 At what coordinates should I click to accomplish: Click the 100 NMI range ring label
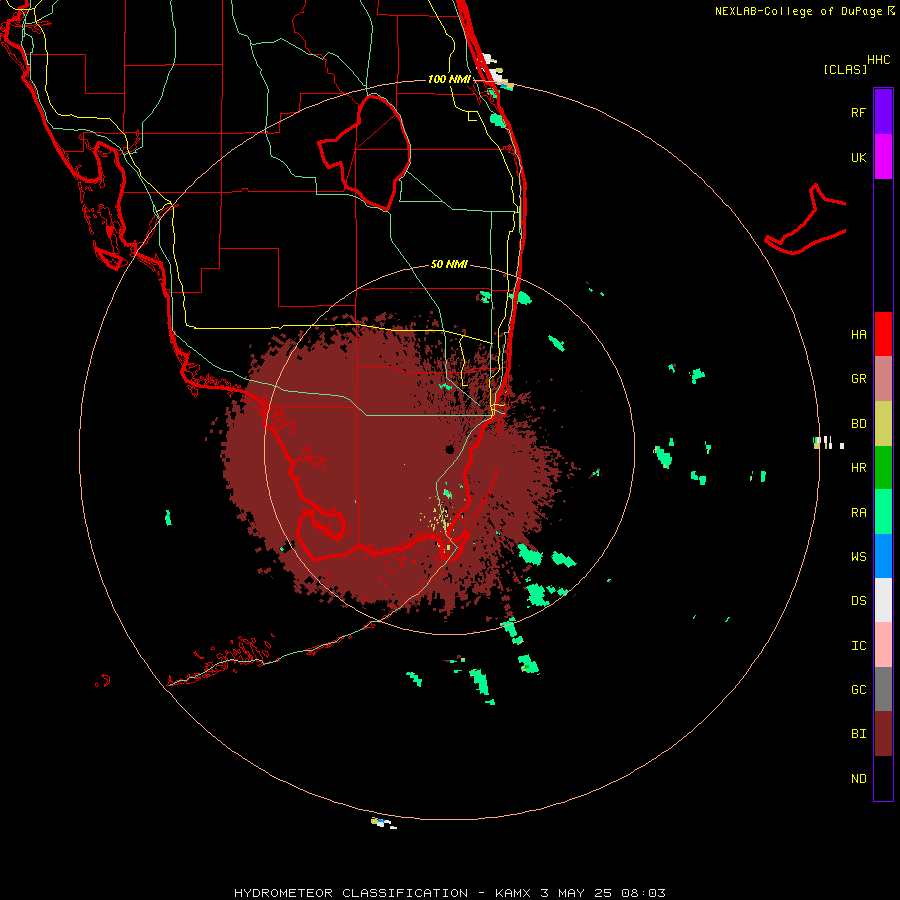449,79
